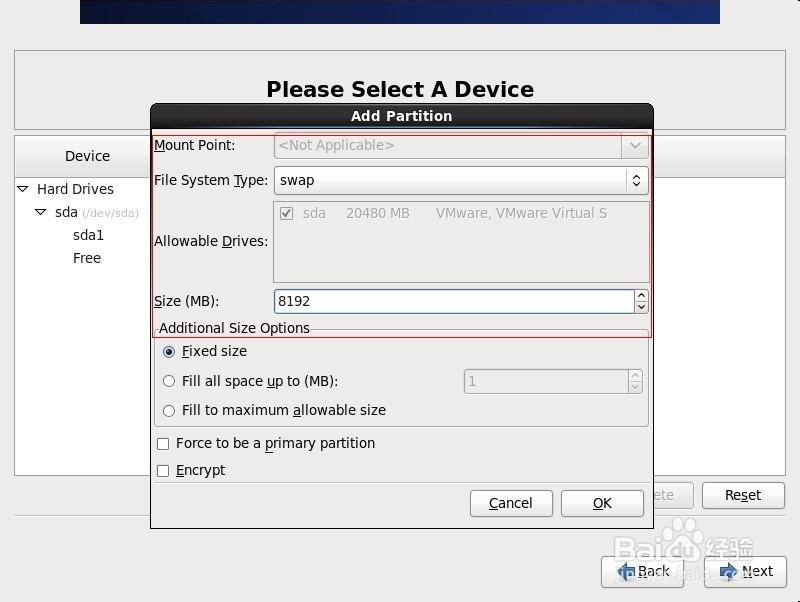Uncheck sda in Allowable Drives
The image size is (800, 602).
point(286,212)
